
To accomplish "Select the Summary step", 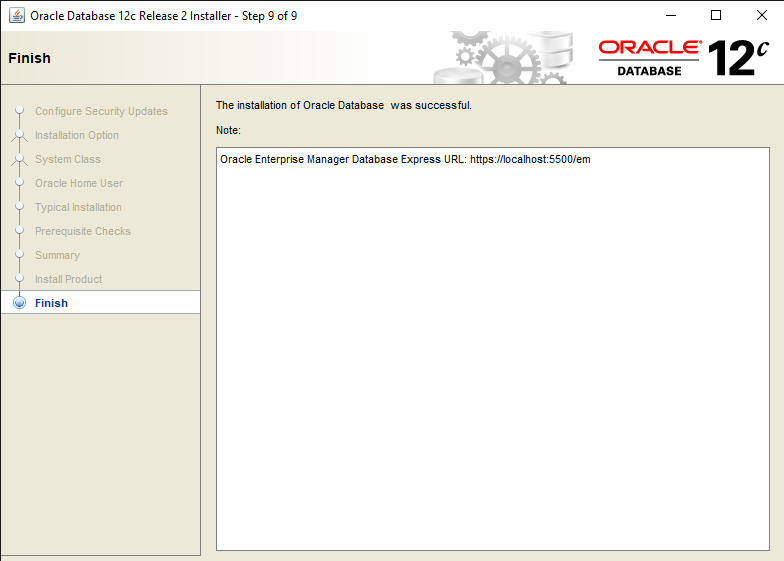I will [x=57, y=255].
